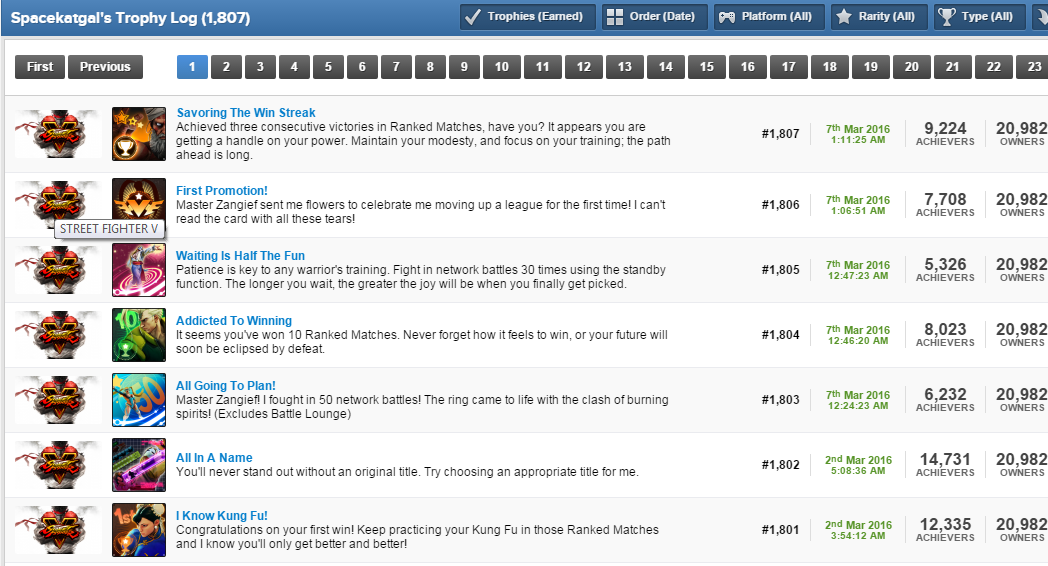Jump to page 14

666,67
